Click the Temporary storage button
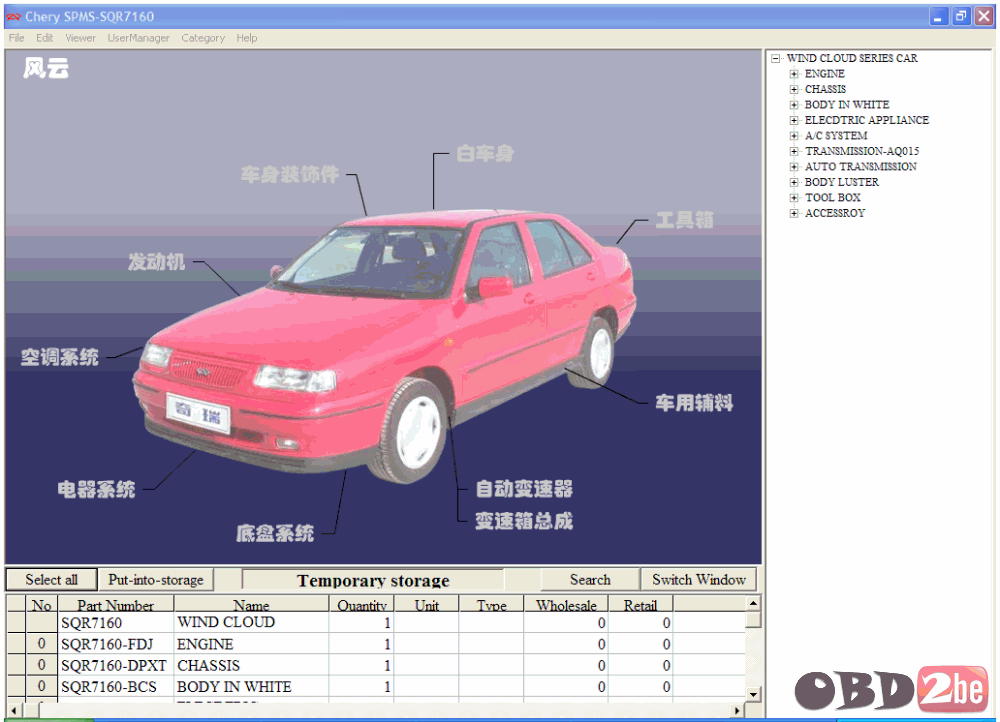1000x722 pixels. tap(373, 580)
